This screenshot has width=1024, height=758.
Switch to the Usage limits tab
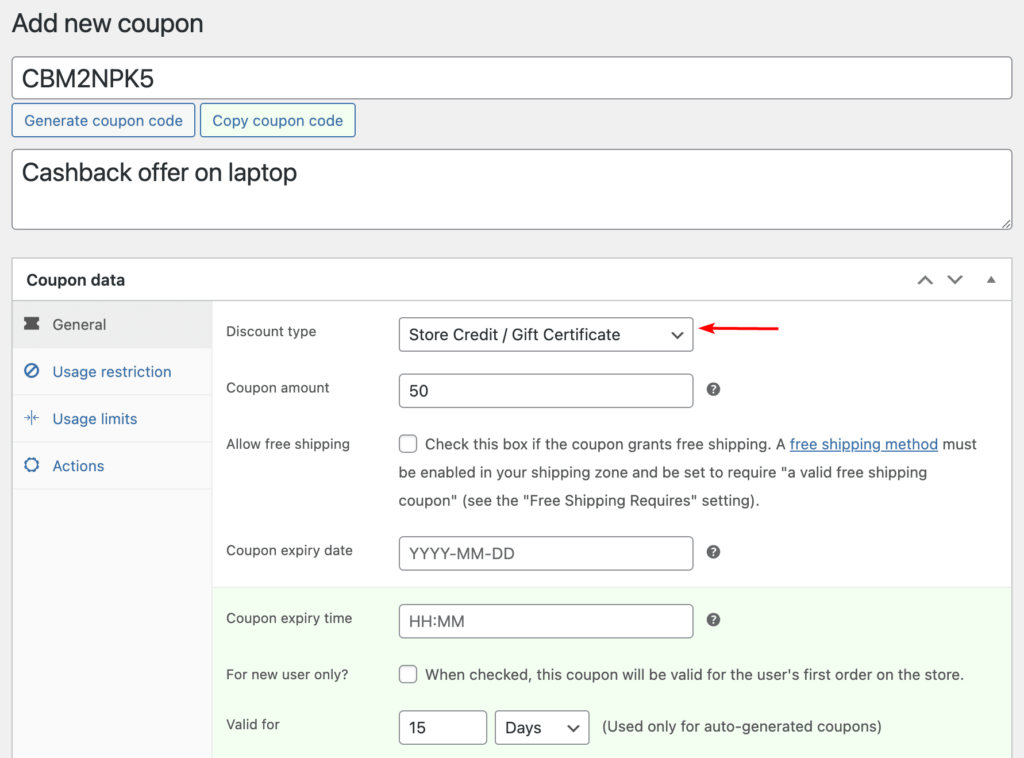point(94,418)
